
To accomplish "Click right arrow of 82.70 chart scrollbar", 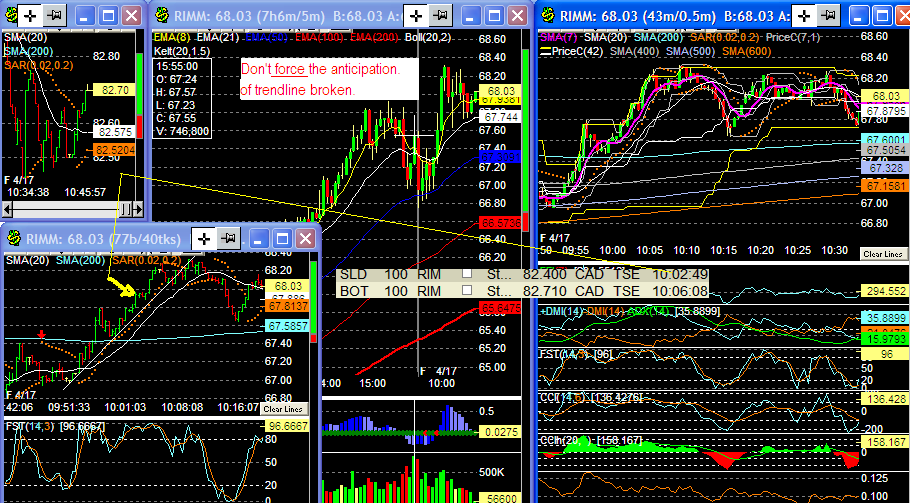I will [138, 209].
